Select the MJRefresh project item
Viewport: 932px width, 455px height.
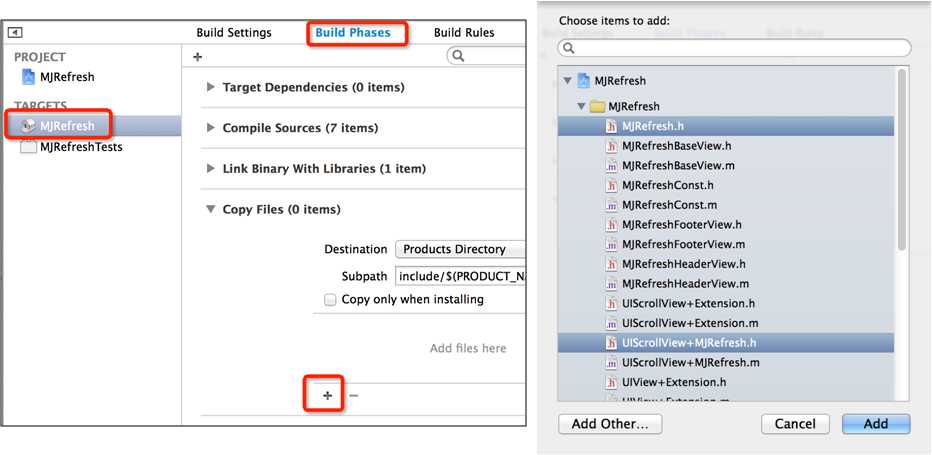(67, 77)
